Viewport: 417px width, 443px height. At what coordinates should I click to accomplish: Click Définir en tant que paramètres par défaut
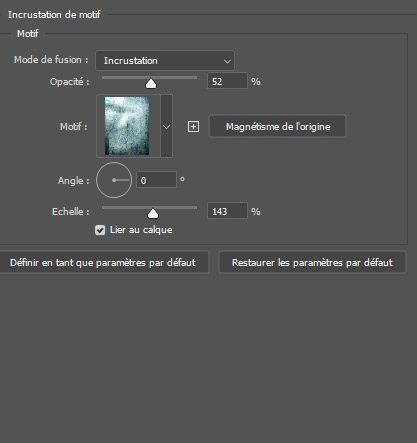[x=103, y=263]
